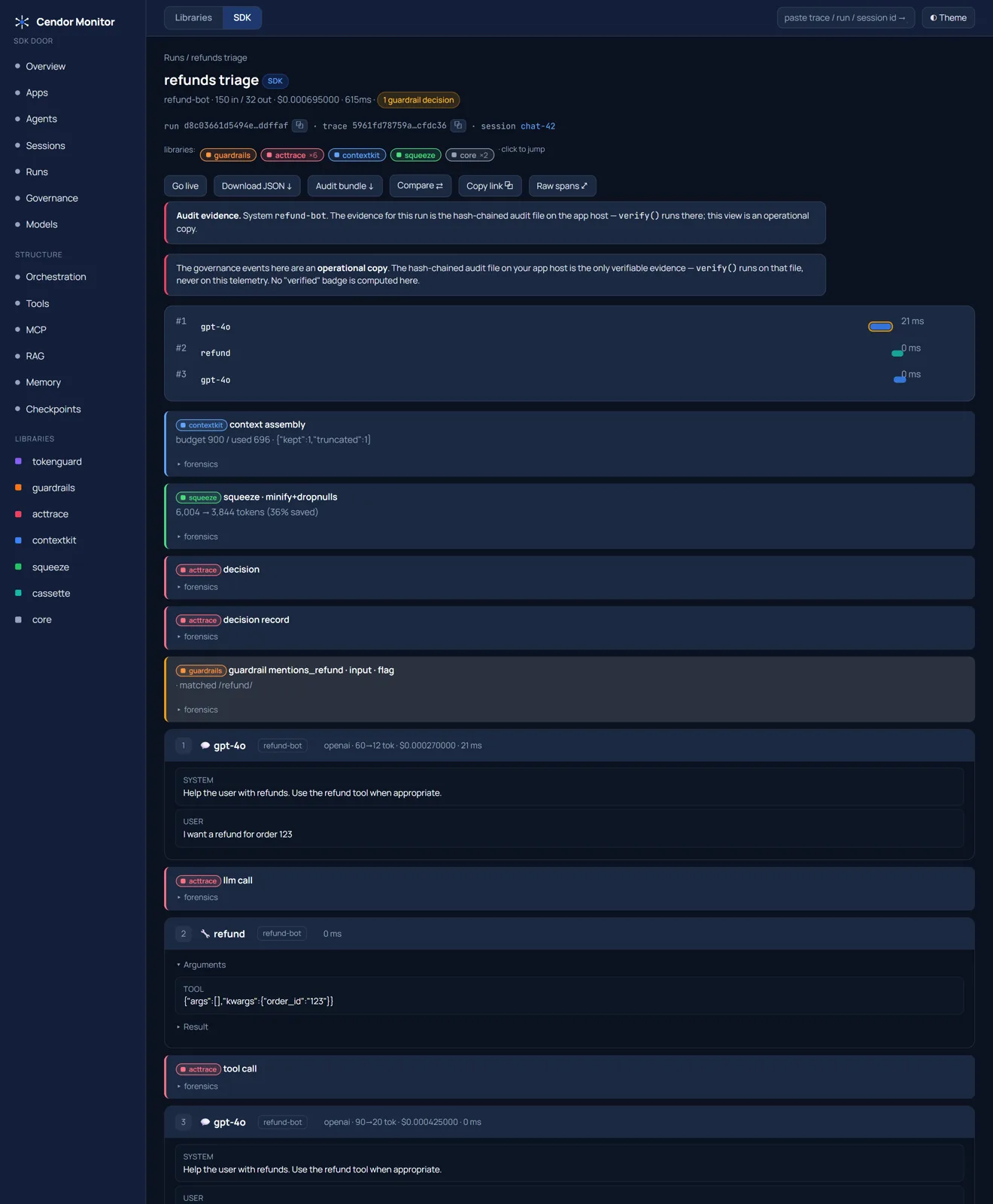Click chat bubble icon of step 1 gpt-4o
The width and height of the screenshot is (993, 1204).
205,746
